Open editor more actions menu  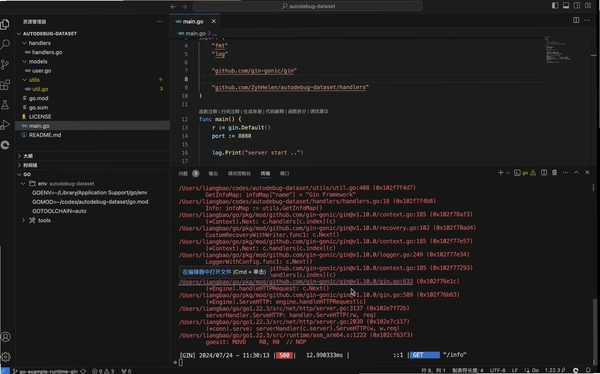click(587, 20)
